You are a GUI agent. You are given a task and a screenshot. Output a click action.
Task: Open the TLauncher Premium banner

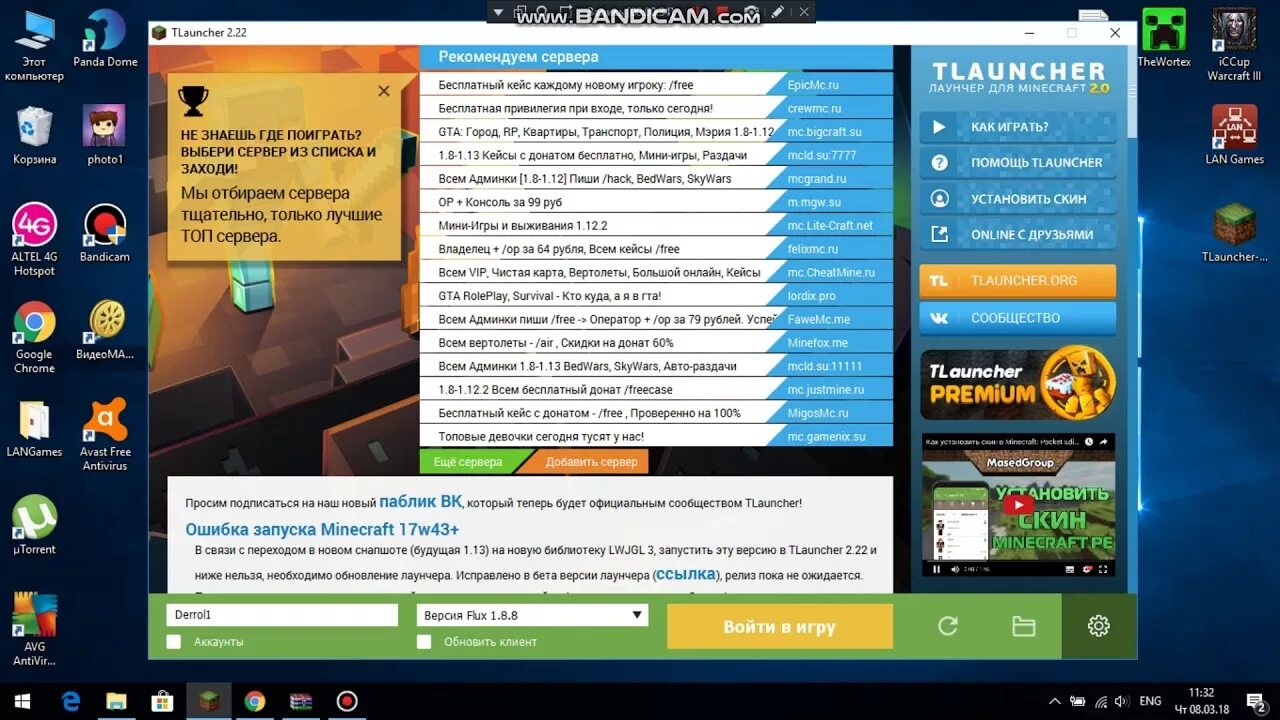[x=1018, y=384]
